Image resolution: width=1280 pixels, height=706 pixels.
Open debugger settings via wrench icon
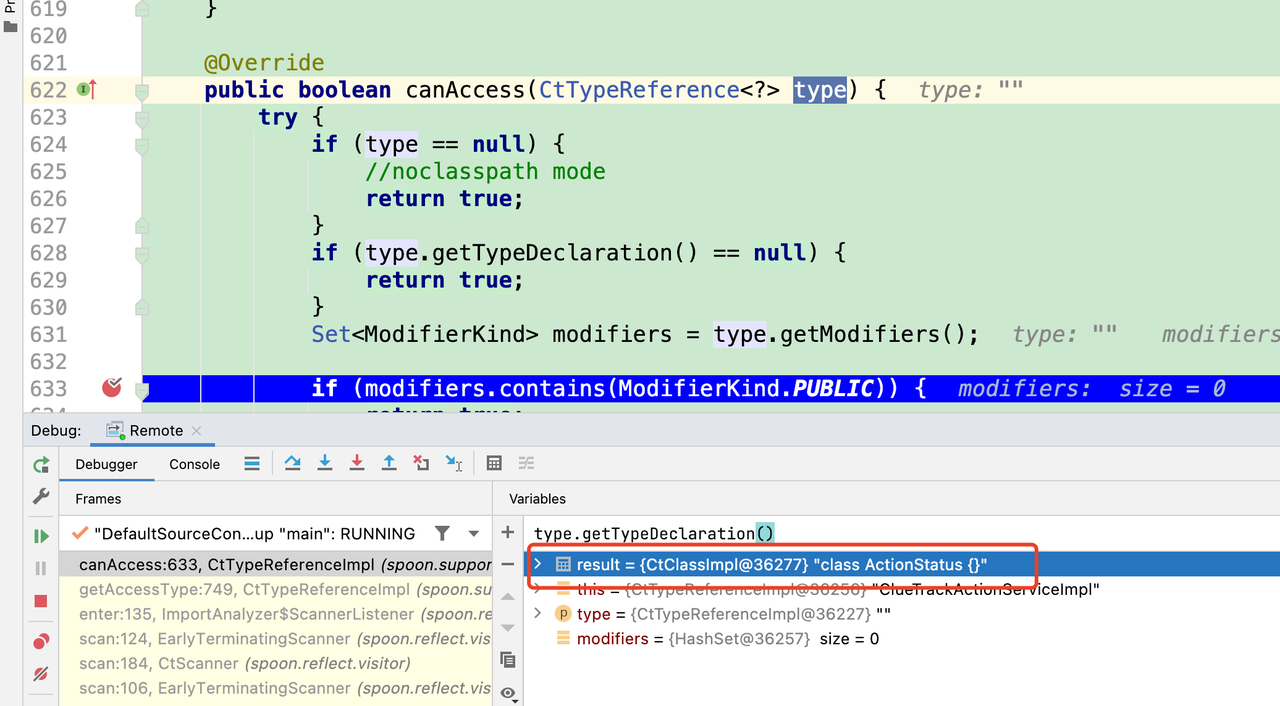point(41,496)
